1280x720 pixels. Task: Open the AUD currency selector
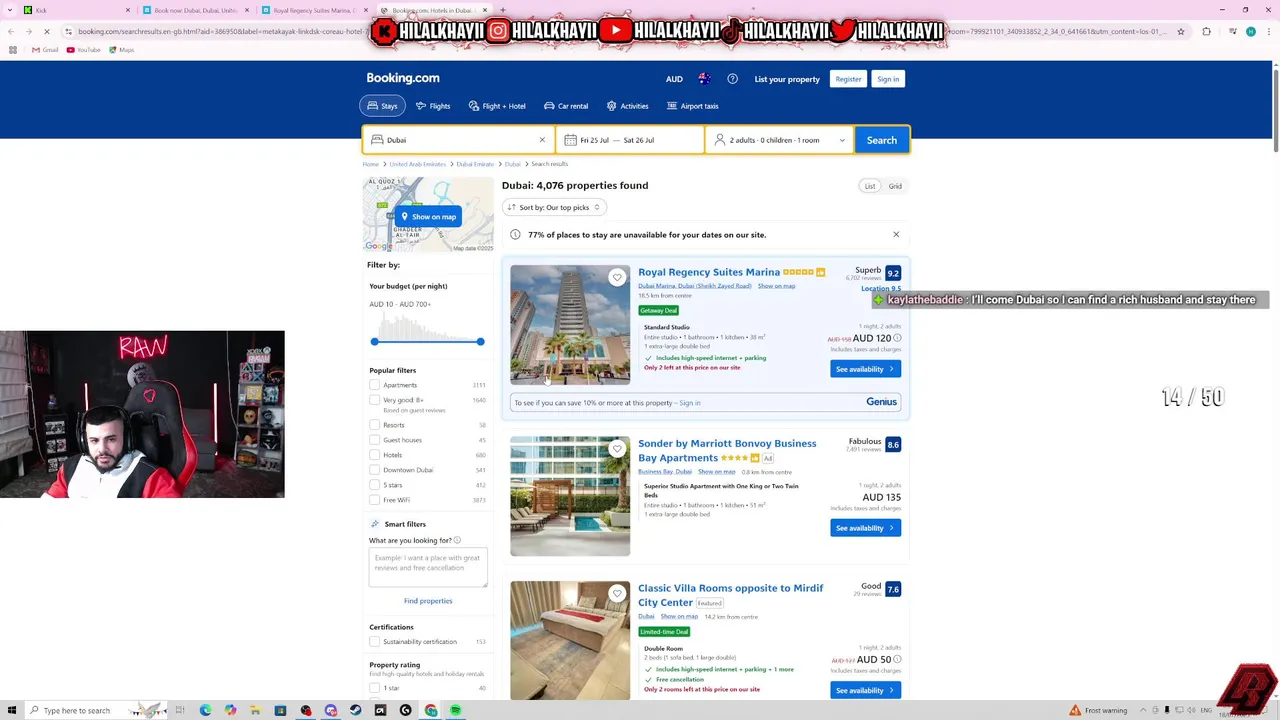(x=675, y=79)
